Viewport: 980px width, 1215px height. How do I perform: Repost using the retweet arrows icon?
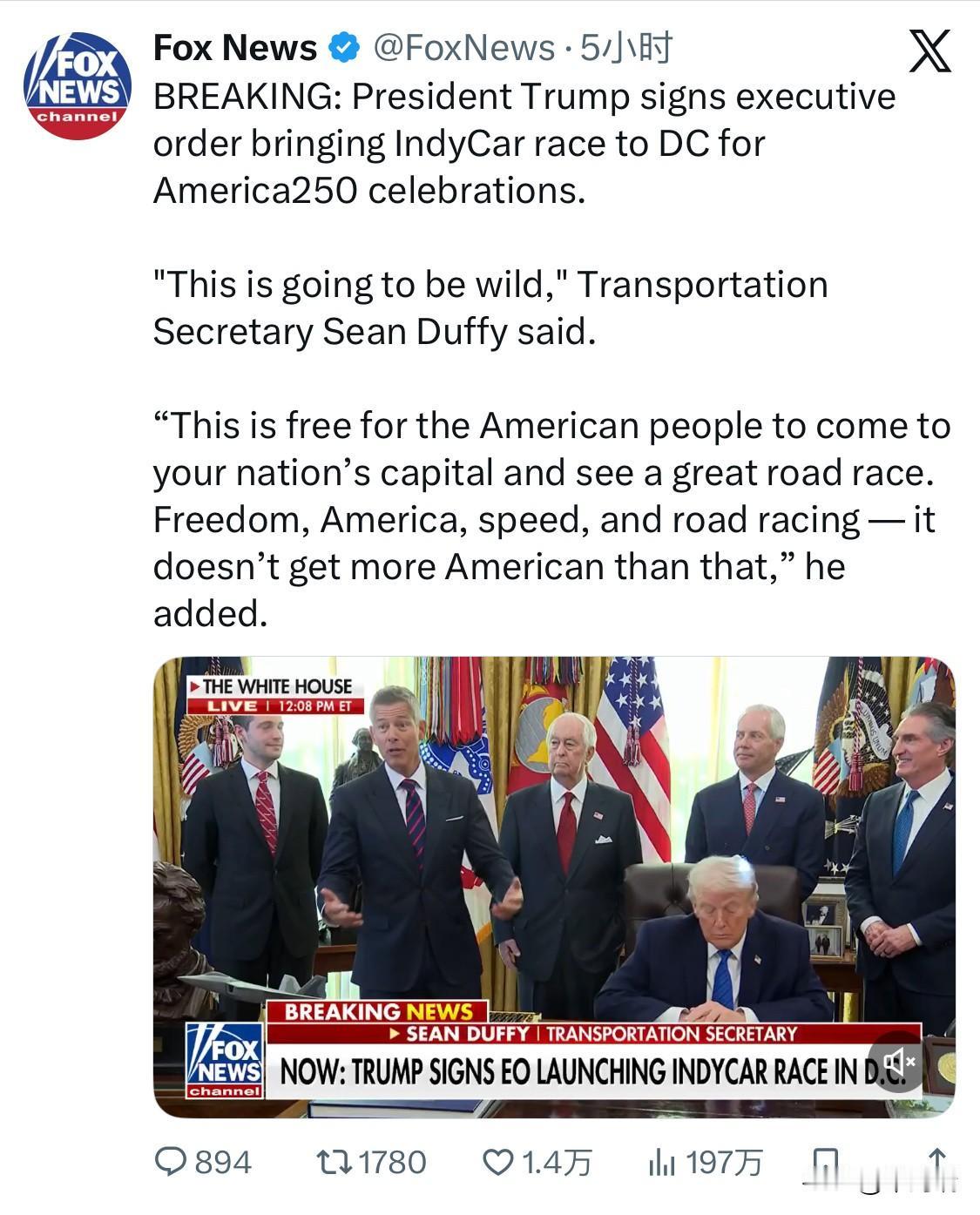334,1162
